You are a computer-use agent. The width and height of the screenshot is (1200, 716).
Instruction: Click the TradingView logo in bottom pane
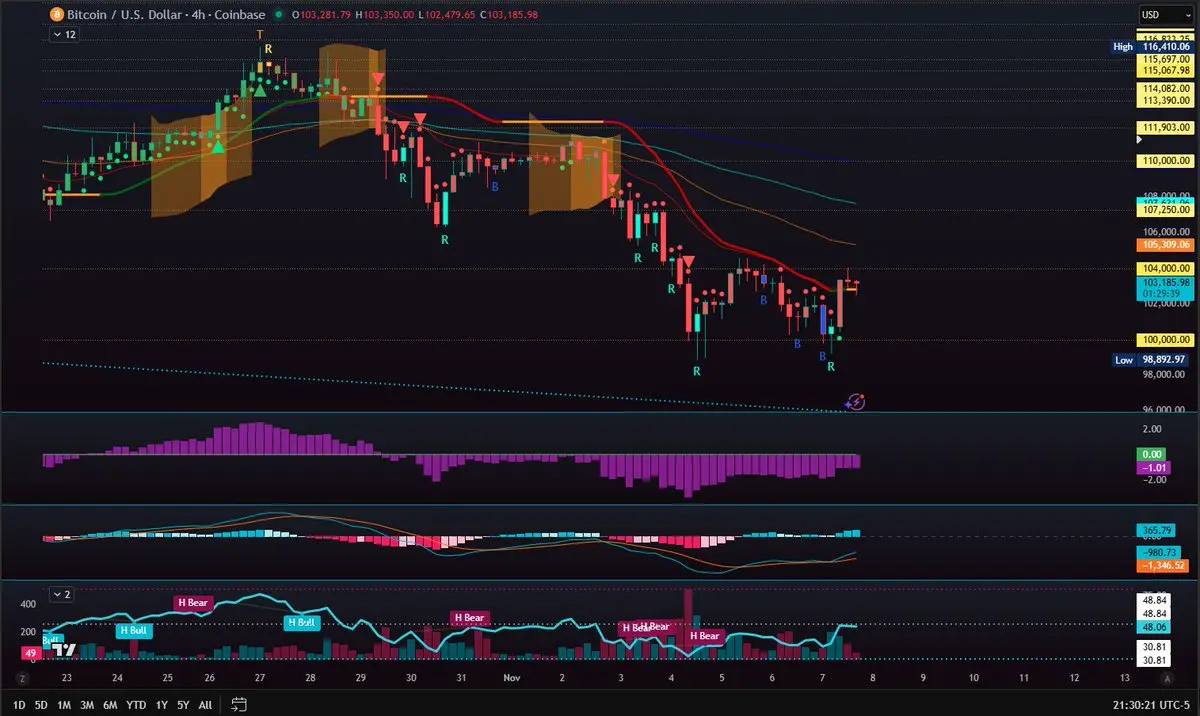[x=64, y=648]
